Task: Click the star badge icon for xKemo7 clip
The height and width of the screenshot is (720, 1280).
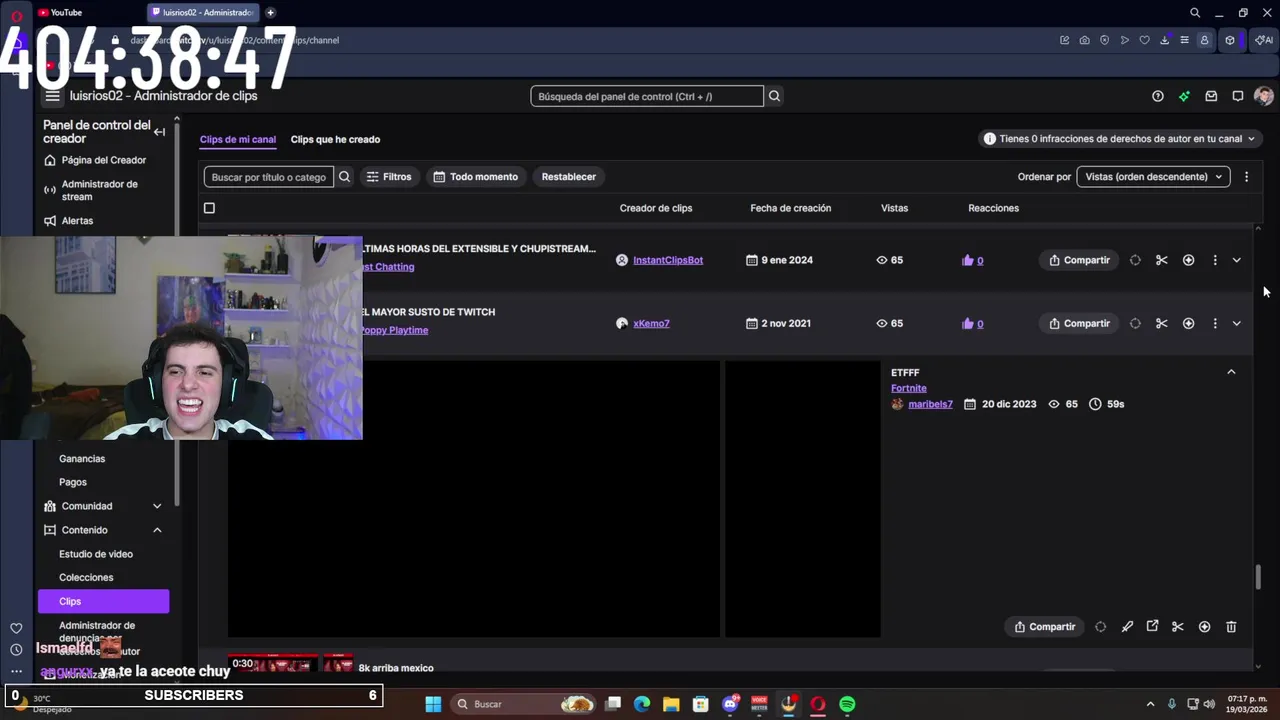Action: [1188, 323]
